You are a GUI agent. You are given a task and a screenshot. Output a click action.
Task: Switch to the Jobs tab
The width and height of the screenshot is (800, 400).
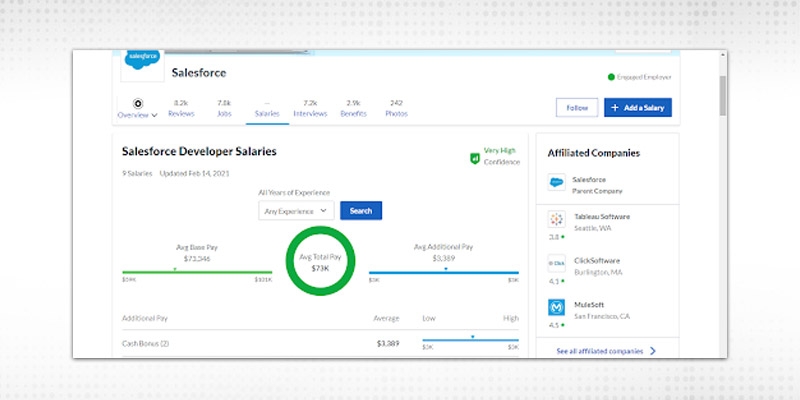click(224, 108)
